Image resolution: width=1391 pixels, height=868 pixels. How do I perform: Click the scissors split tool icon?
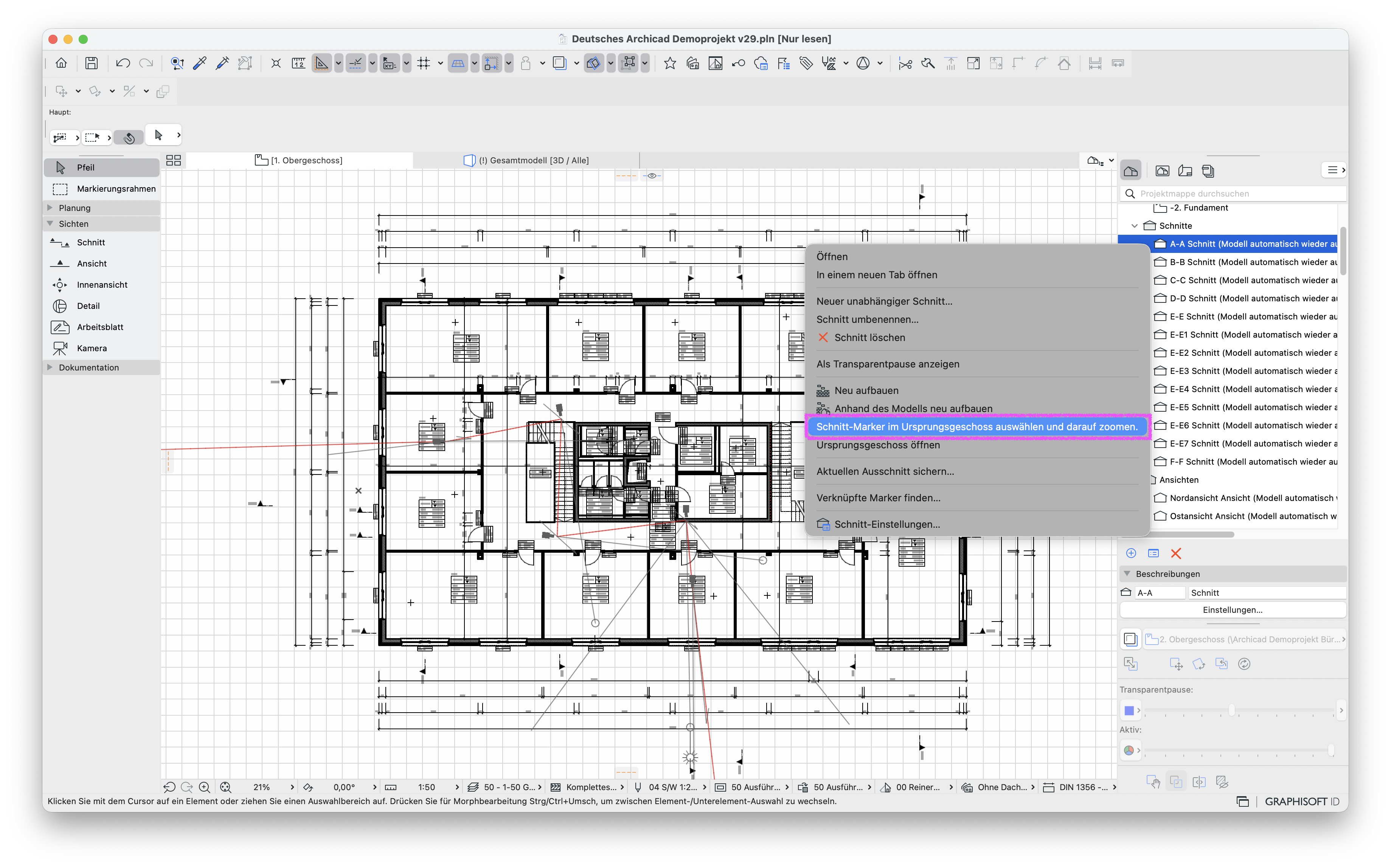pos(905,63)
